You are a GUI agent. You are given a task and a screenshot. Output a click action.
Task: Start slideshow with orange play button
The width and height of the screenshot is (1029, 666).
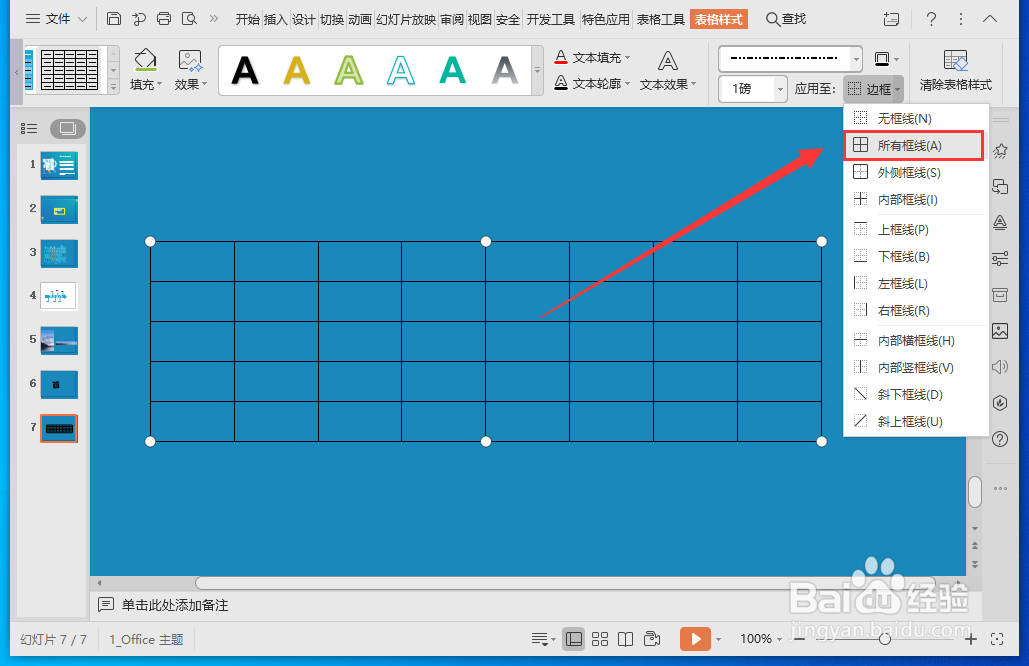tap(695, 639)
